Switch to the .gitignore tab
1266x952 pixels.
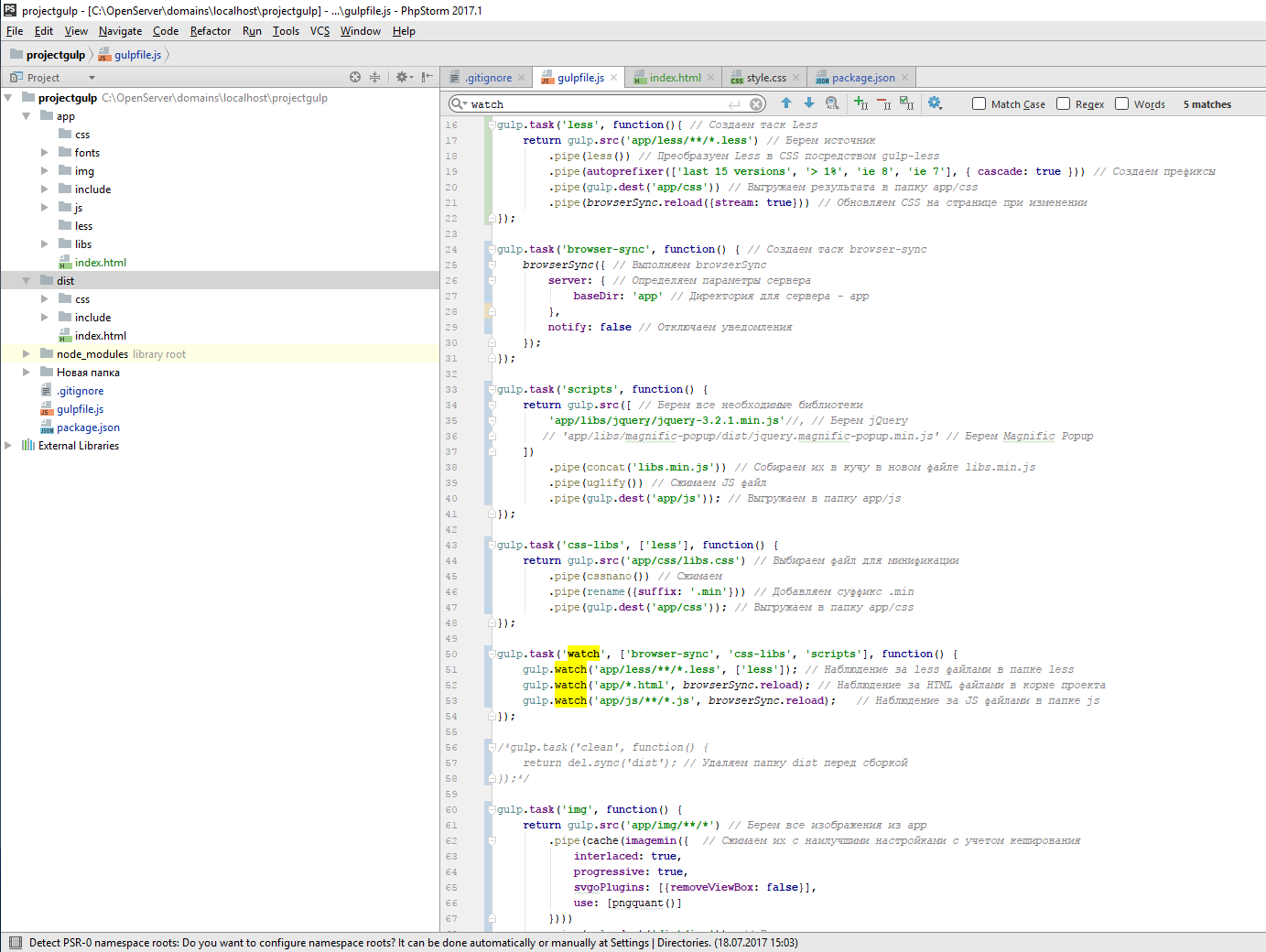pyautogui.click(x=488, y=78)
